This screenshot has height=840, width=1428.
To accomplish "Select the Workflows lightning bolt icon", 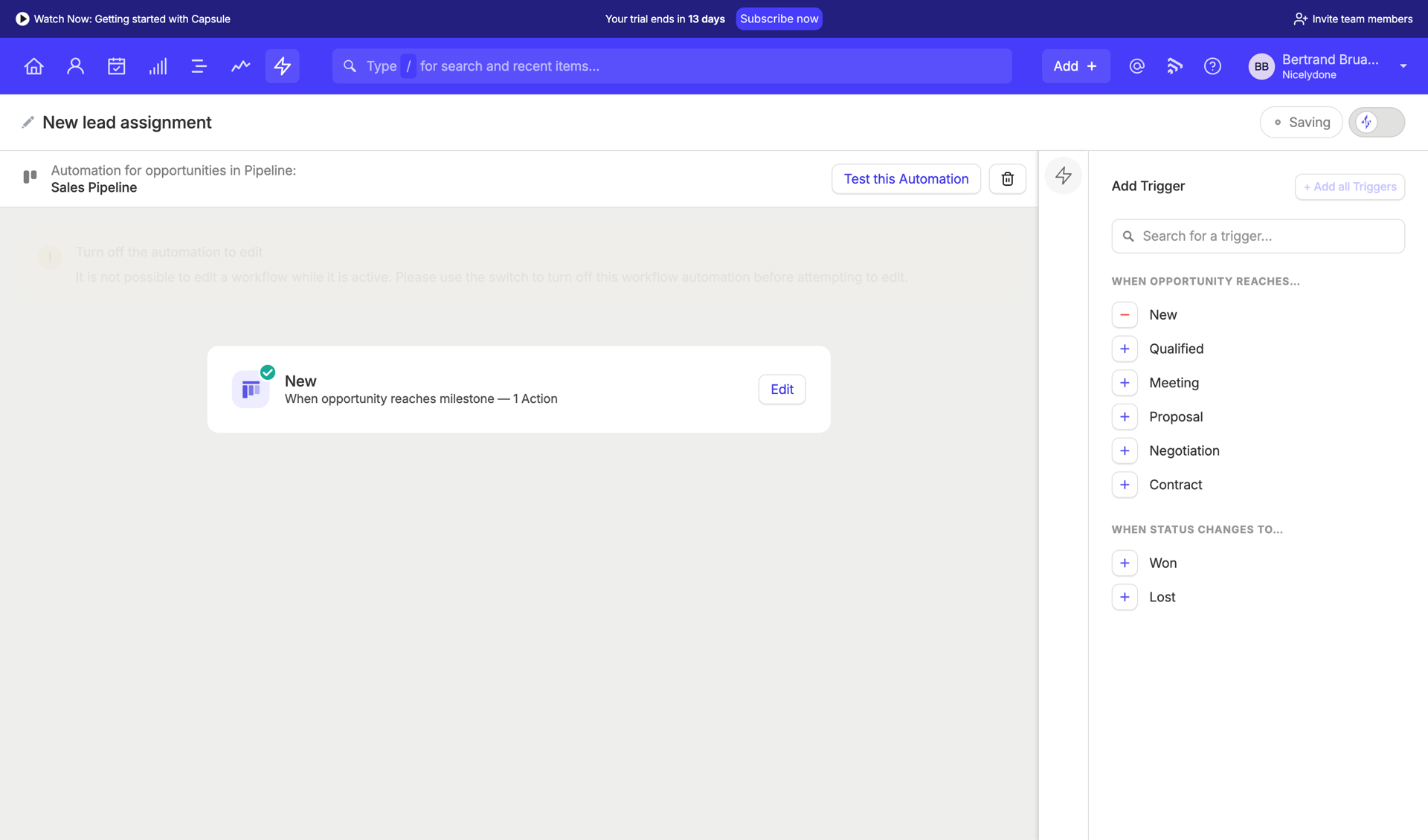I will [282, 65].
